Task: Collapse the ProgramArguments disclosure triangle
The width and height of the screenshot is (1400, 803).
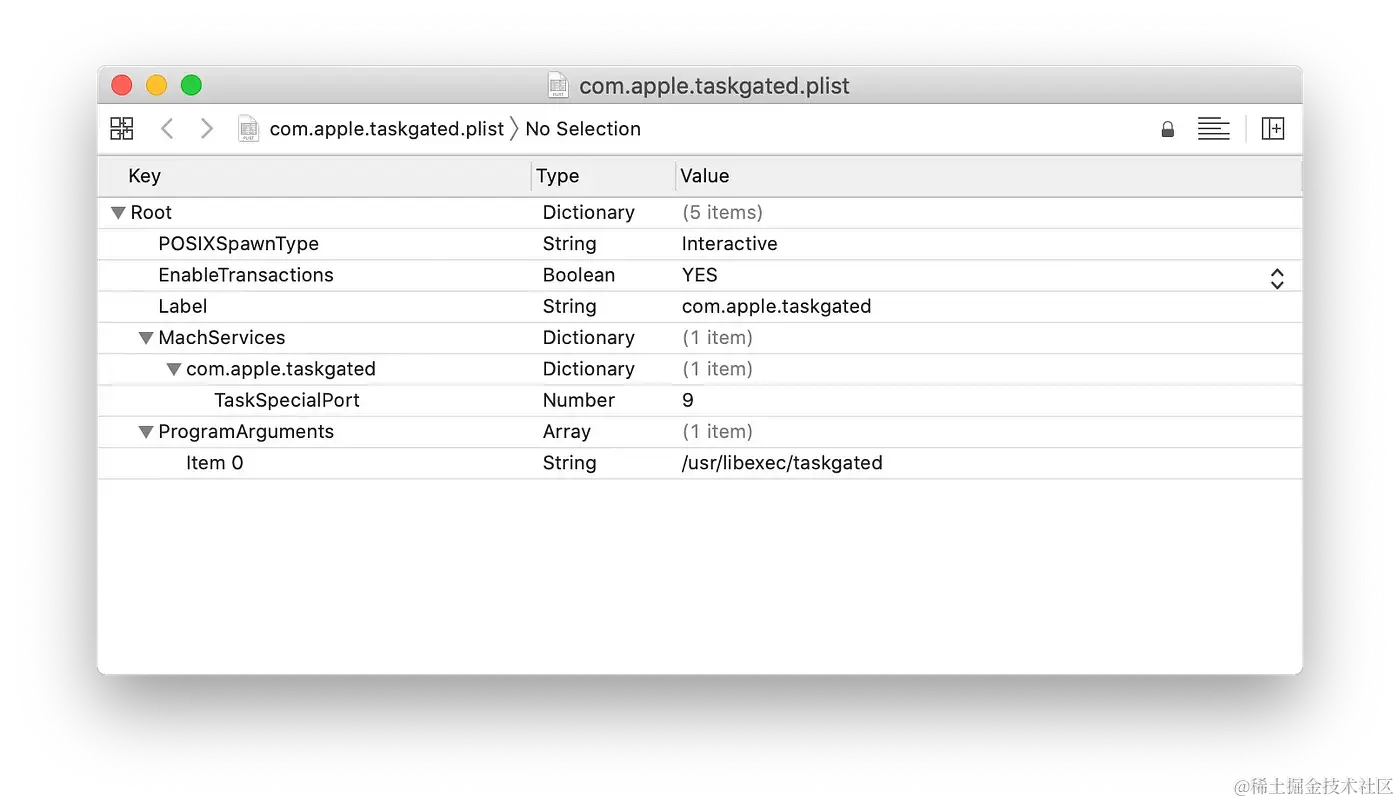Action: click(146, 432)
